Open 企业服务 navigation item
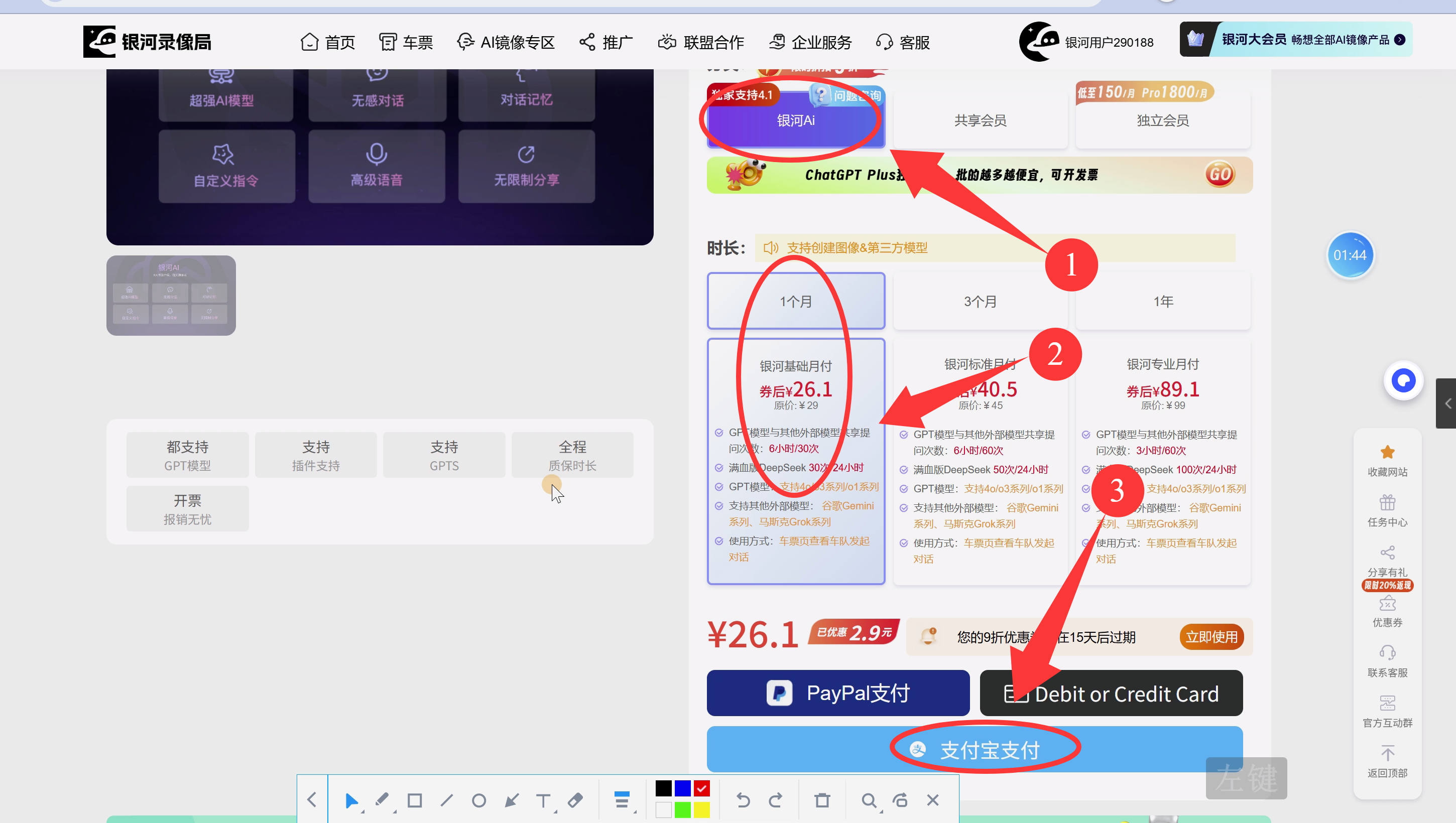This screenshot has width=1456, height=823. 810,42
